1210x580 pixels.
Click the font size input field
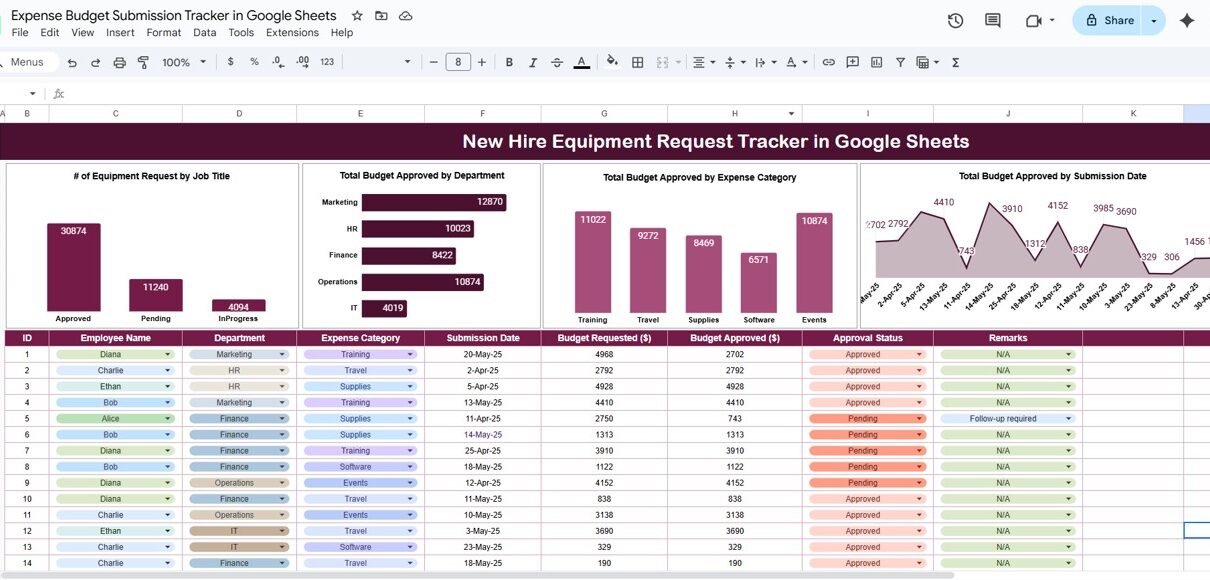click(457, 62)
